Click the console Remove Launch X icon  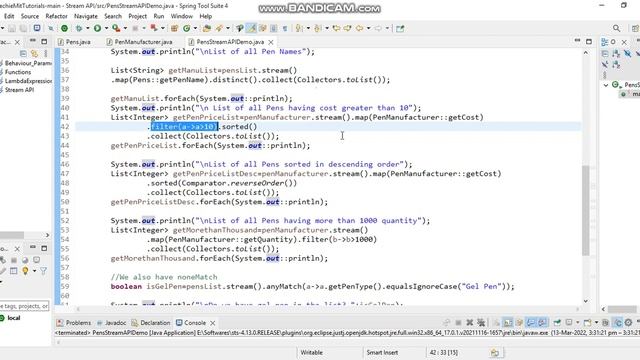[x=470, y=322]
